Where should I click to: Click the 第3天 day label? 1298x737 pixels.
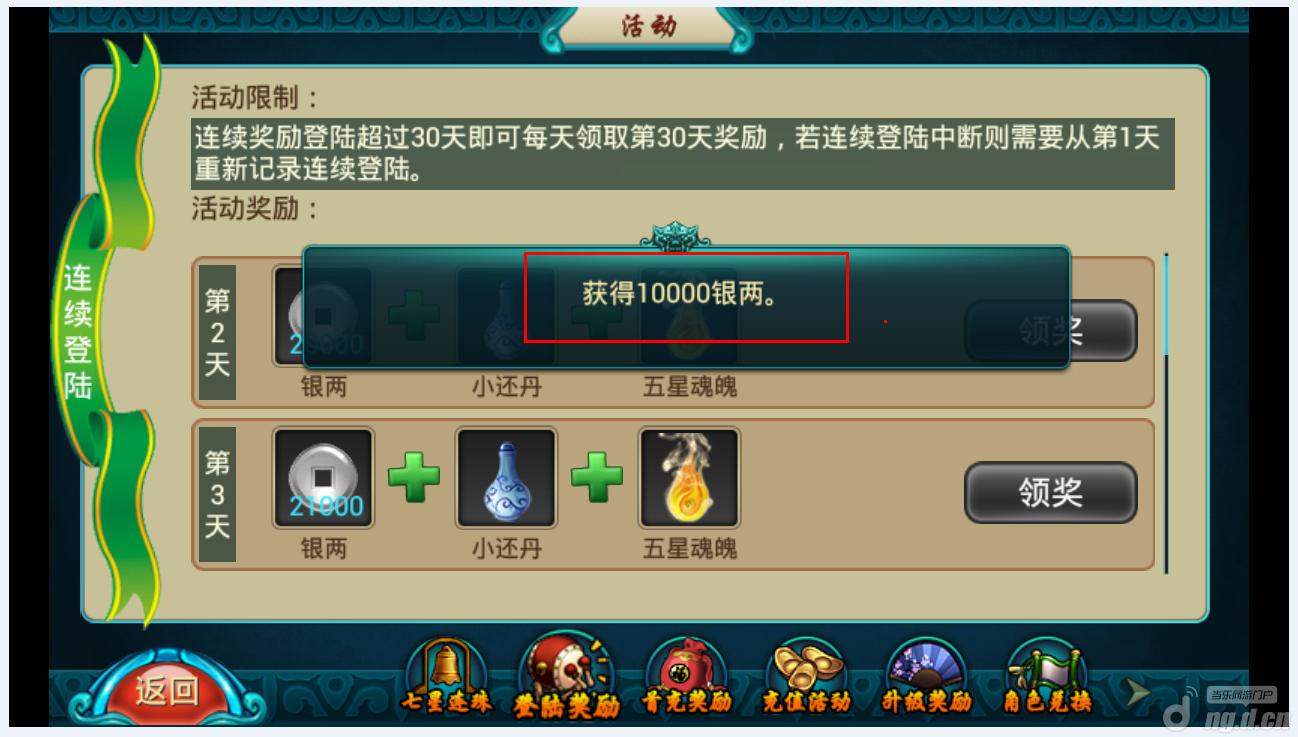click(218, 493)
